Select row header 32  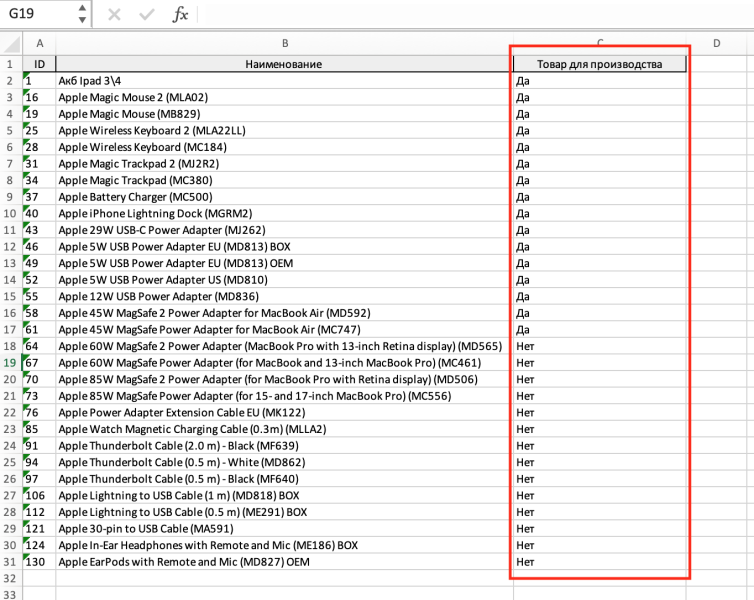point(11,578)
